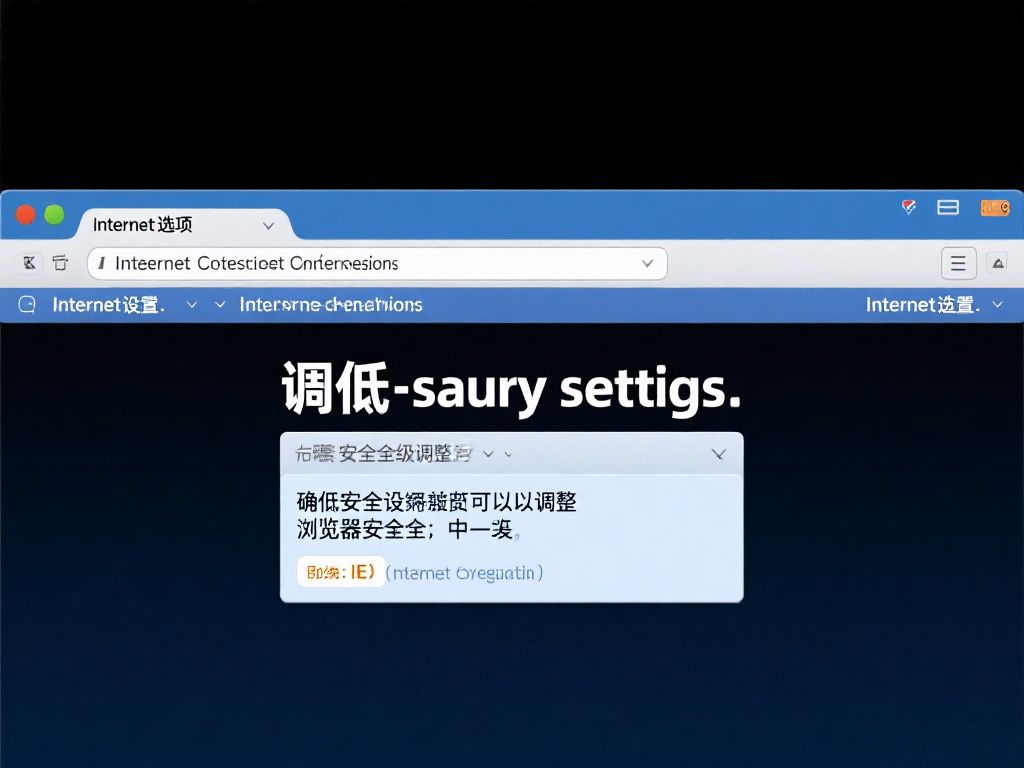
Task: Click the 即绕: IE button in the dialog
Action: click(x=340, y=572)
